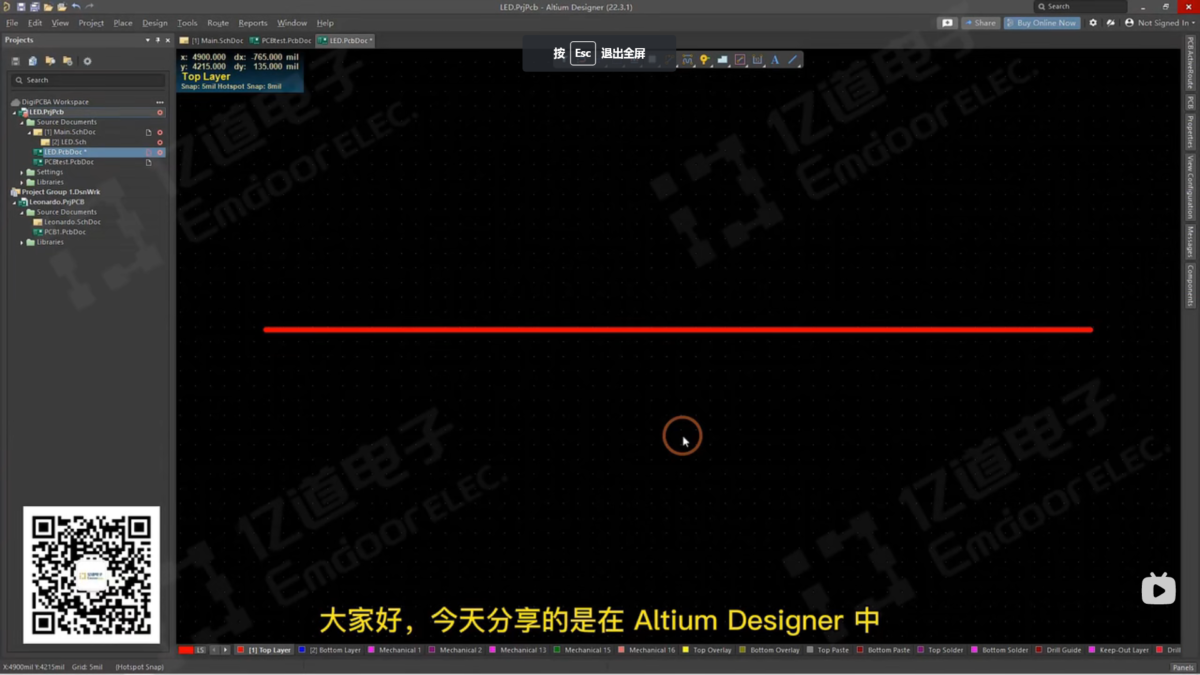Select the place string tool in active bar
Image resolution: width=1200 pixels, height=675 pixels.
coord(775,60)
